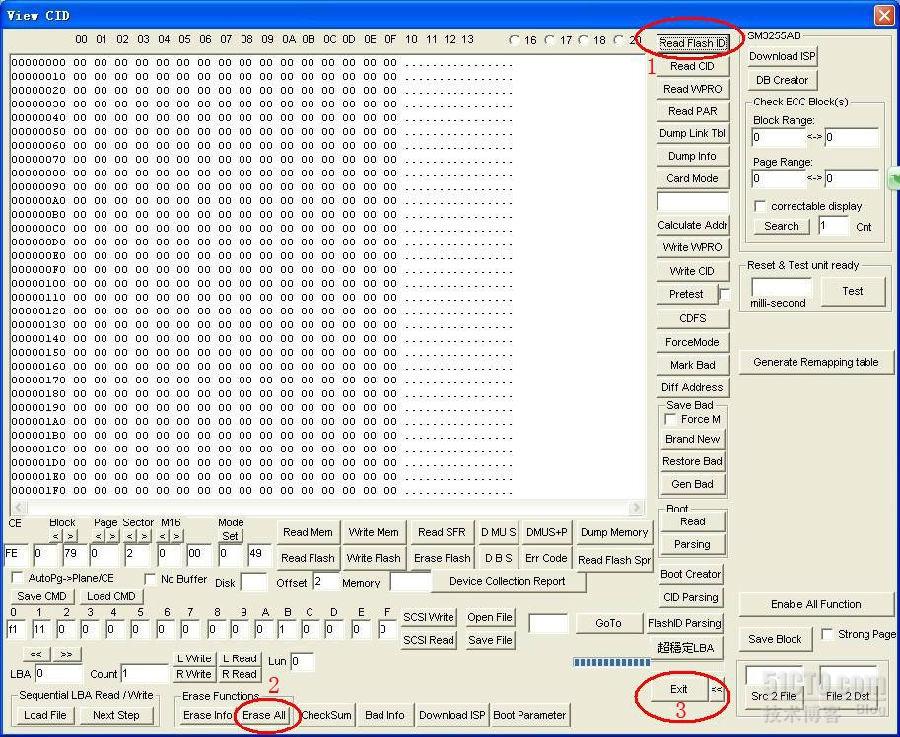Enable the correctable display checkbox
This screenshot has width=900, height=737.
point(760,206)
